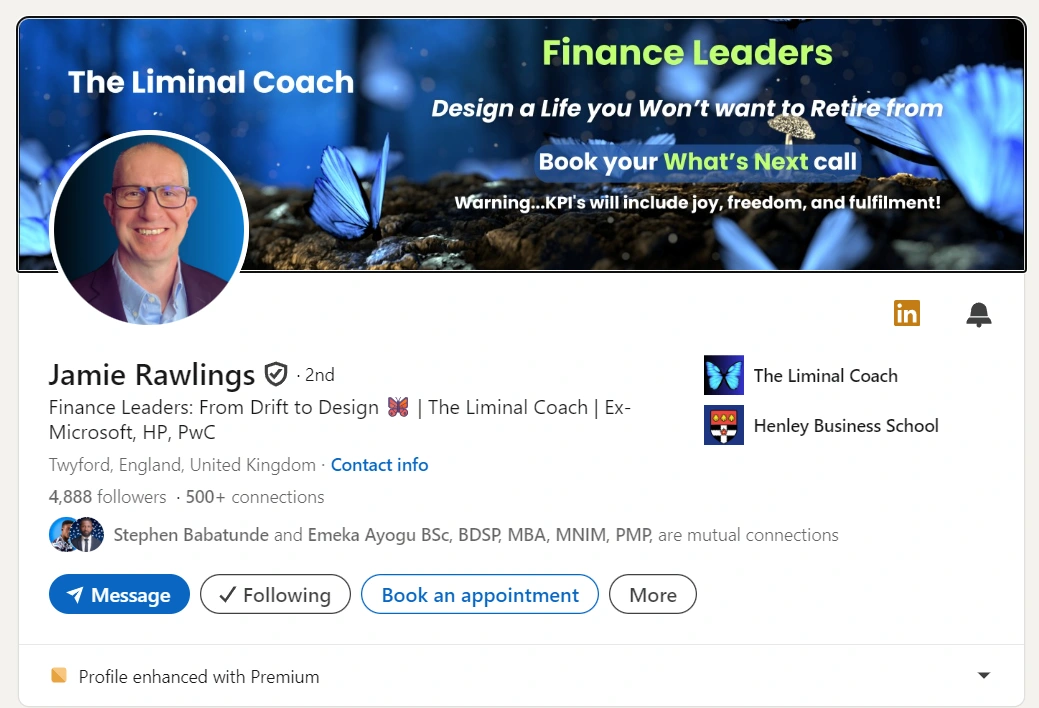
Task: Click The Liminal Coach butterfly logo
Action: click(x=723, y=376)
